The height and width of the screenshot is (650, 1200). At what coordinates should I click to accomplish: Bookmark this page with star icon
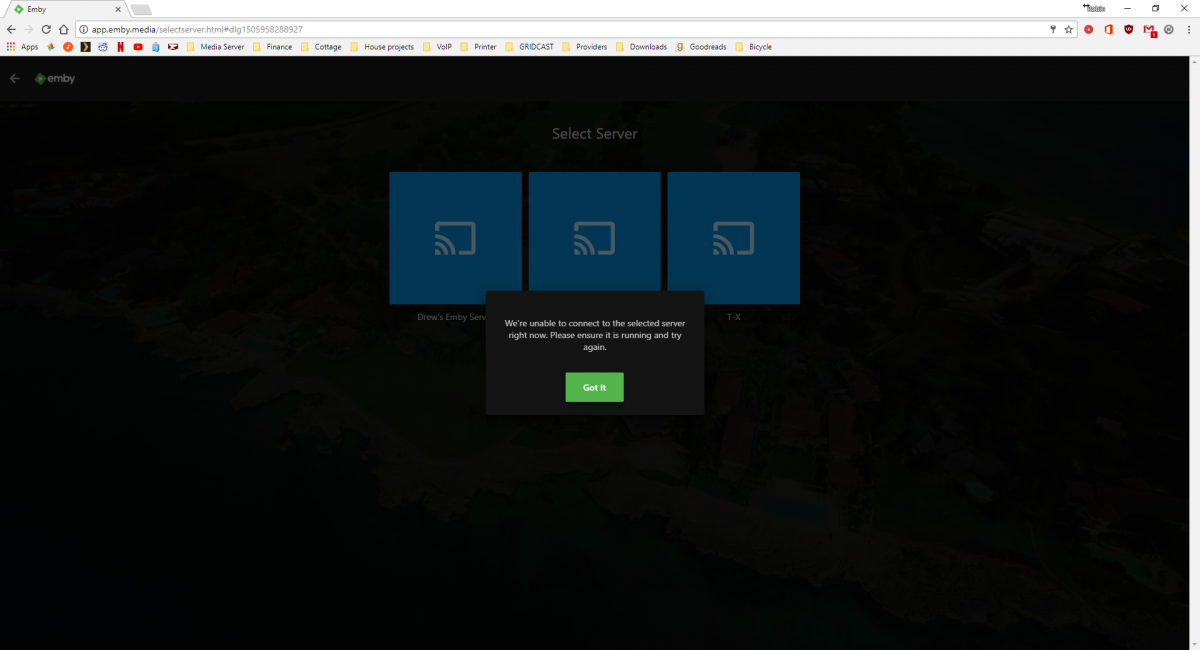[1069, 30]
